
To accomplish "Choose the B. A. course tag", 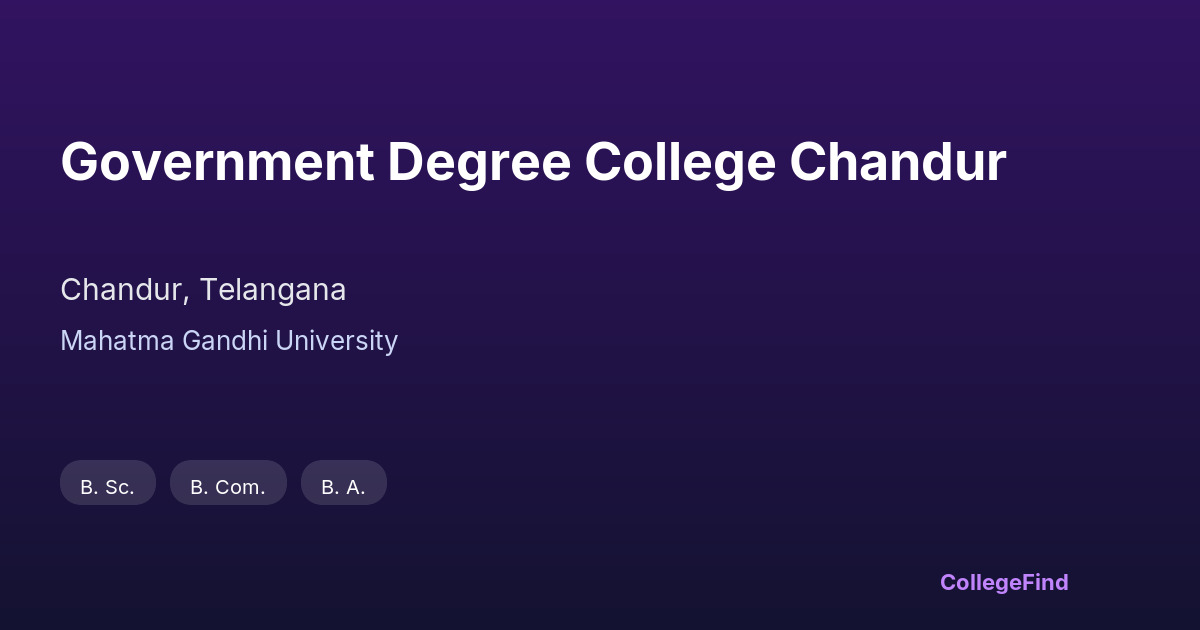I will (343, 483).
